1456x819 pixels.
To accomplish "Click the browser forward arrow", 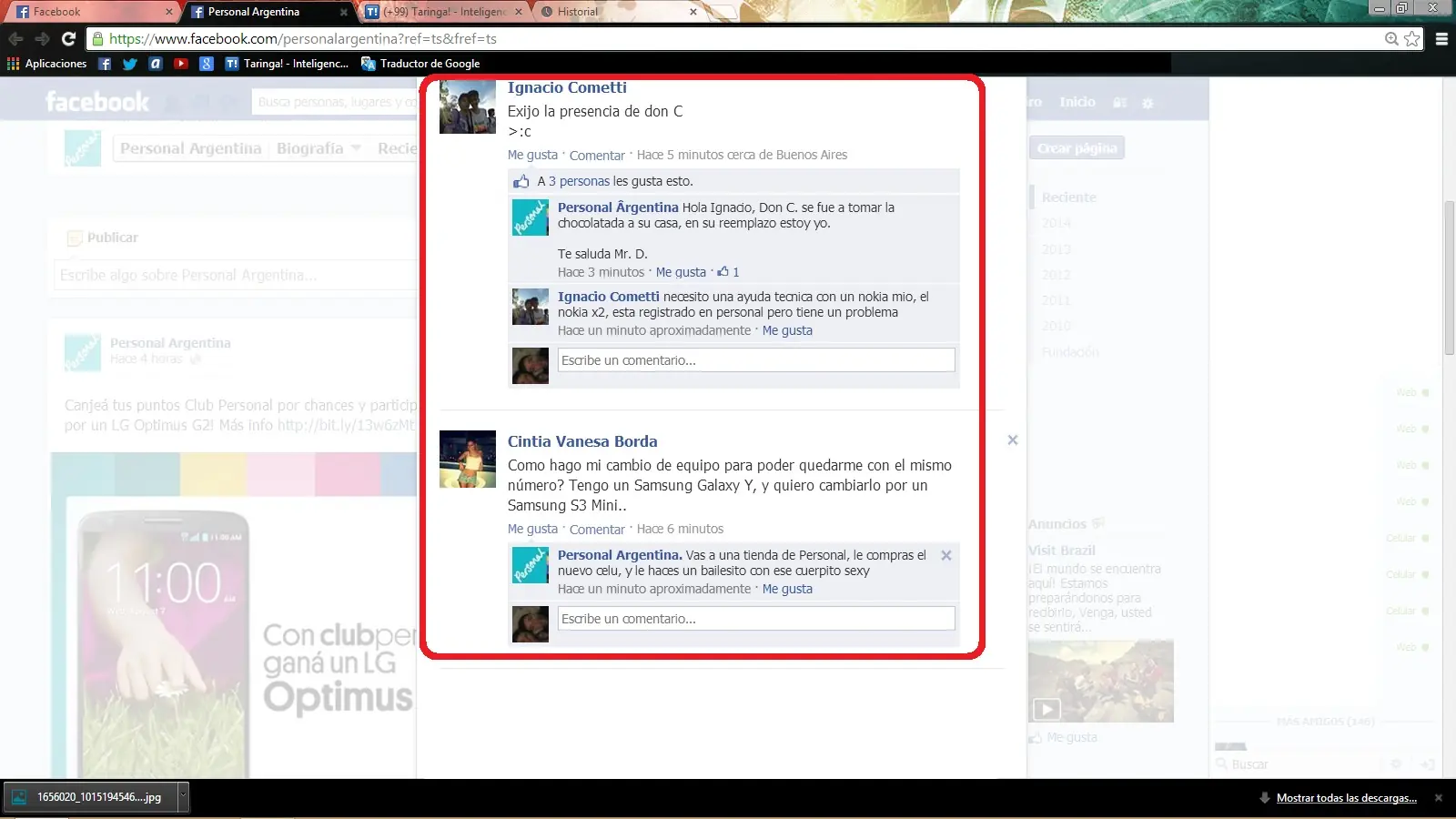I will click(x=42, y=39).
